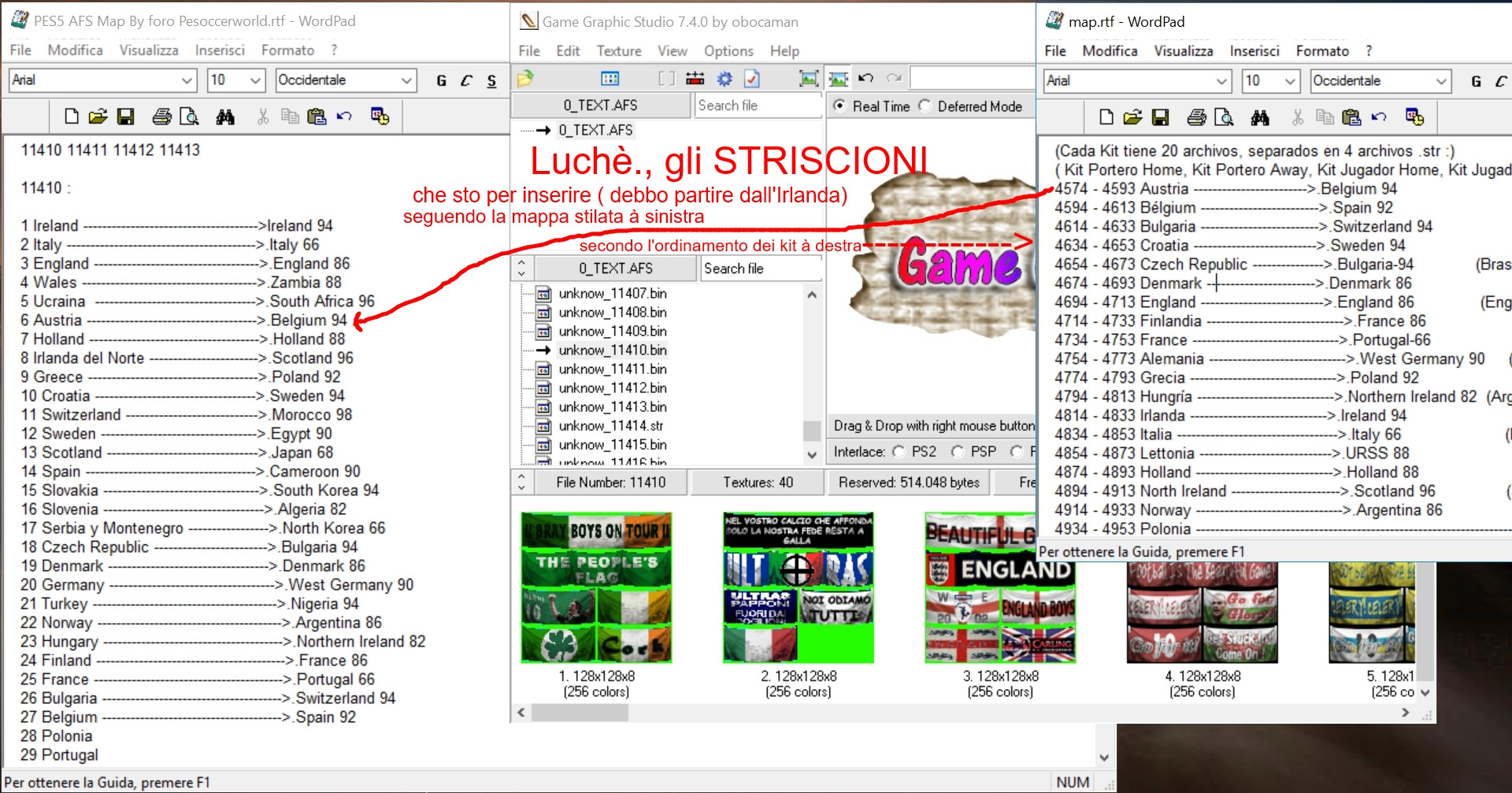Select unknow_11414.str in the file list
The image size is (1512, 793).
pyautogui.click(x=610, y=426)
